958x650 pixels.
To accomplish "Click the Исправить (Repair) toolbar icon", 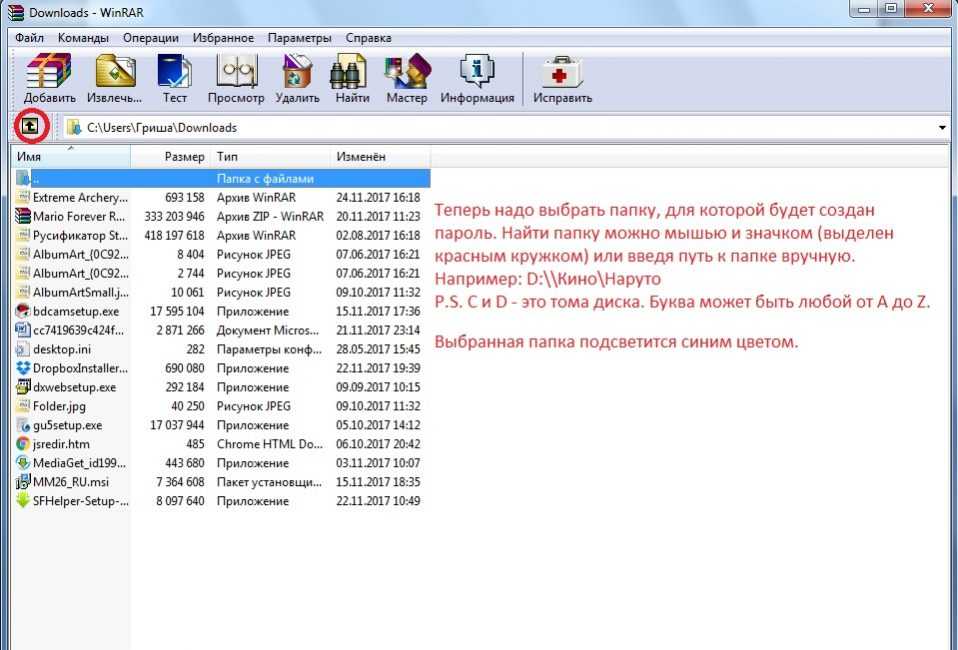I will 562,79.
